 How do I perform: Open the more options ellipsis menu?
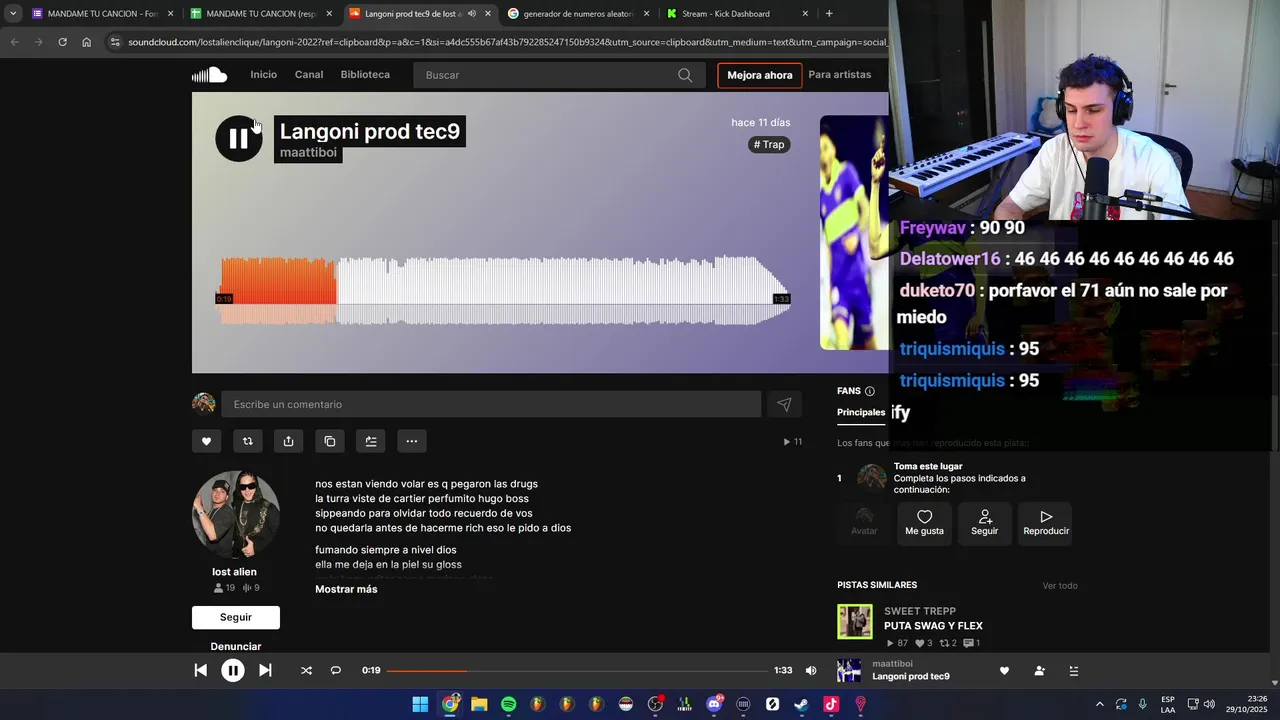411,441
